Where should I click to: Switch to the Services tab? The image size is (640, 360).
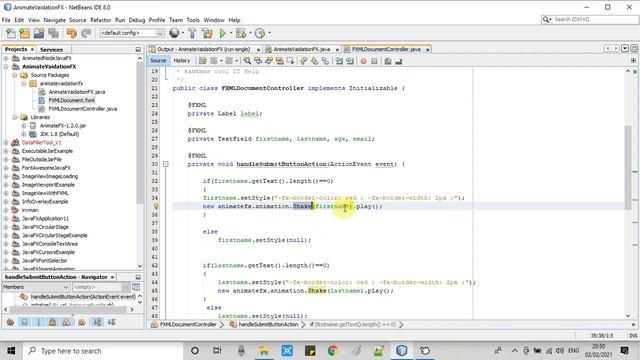tap(51, 49)
